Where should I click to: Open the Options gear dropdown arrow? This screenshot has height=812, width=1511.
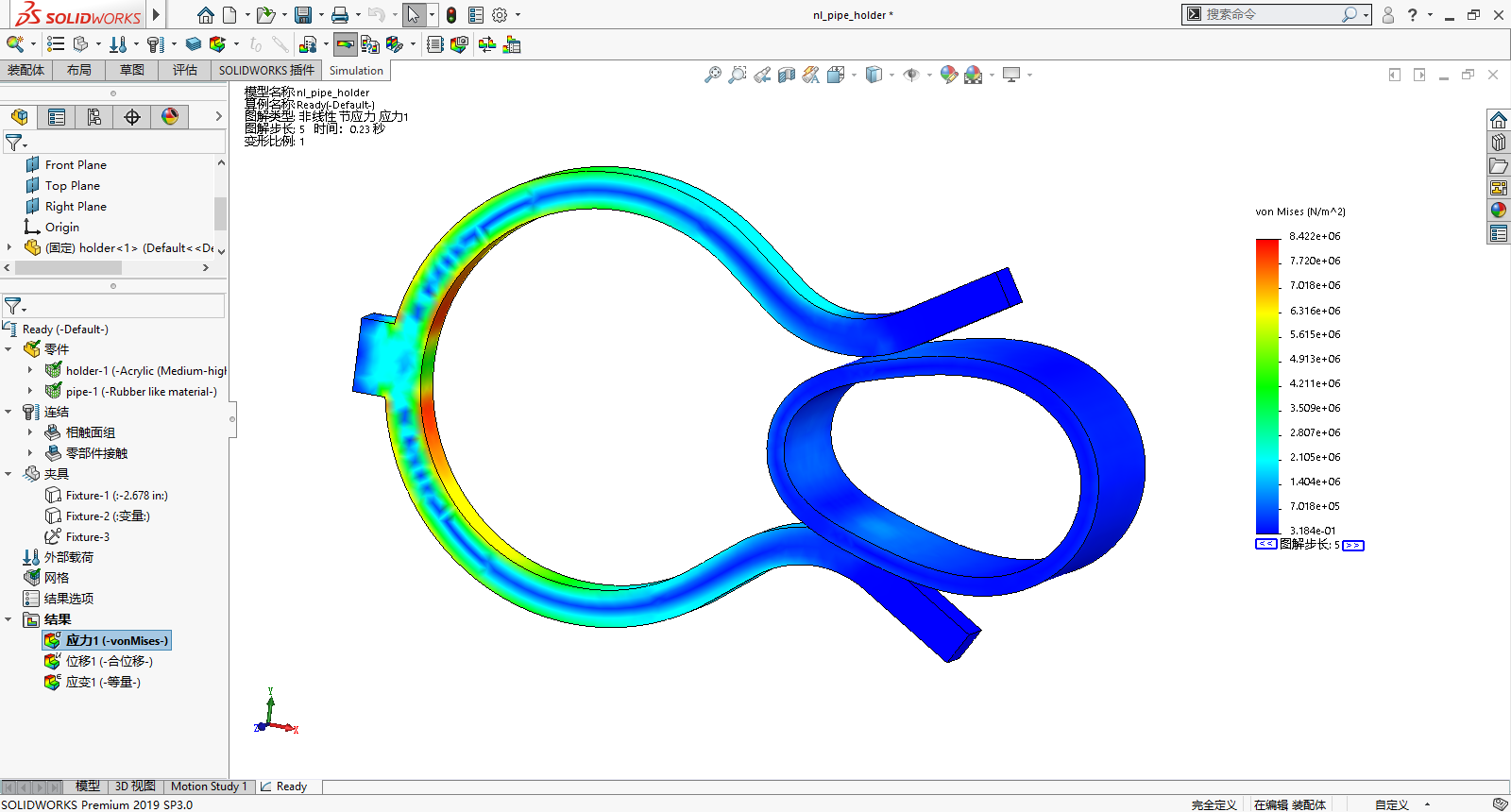click(x=518, y=15)
